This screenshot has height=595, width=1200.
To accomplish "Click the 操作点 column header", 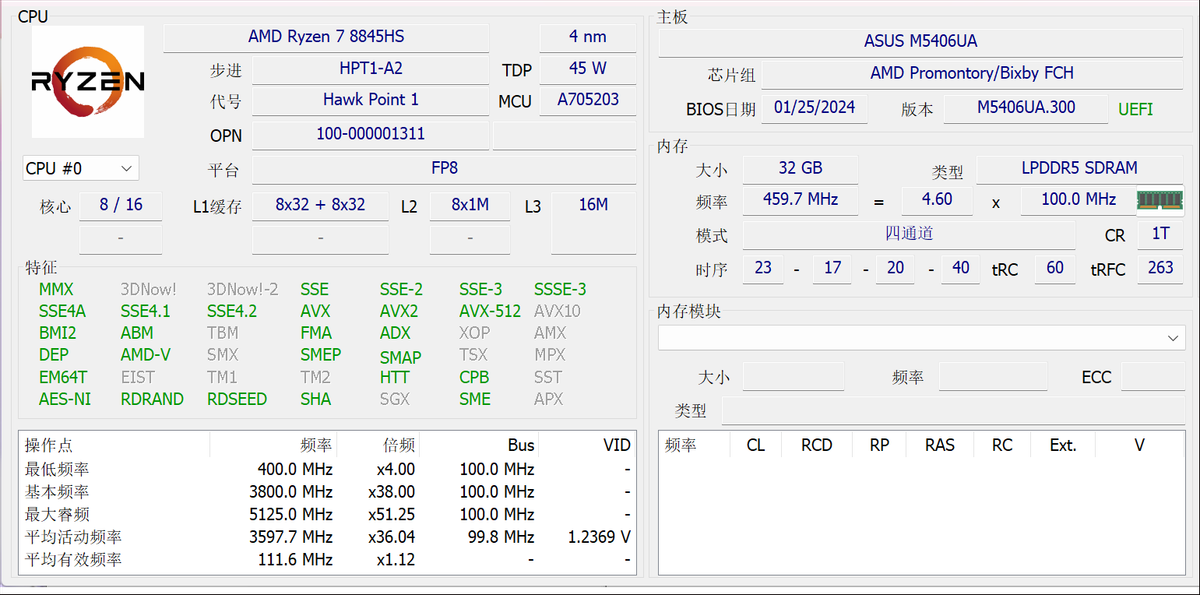I will point(49,445).
